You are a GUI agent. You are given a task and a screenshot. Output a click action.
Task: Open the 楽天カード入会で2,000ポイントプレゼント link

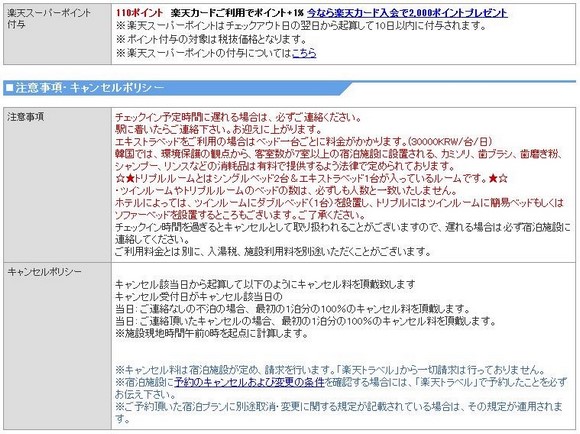tap(407, 13)
